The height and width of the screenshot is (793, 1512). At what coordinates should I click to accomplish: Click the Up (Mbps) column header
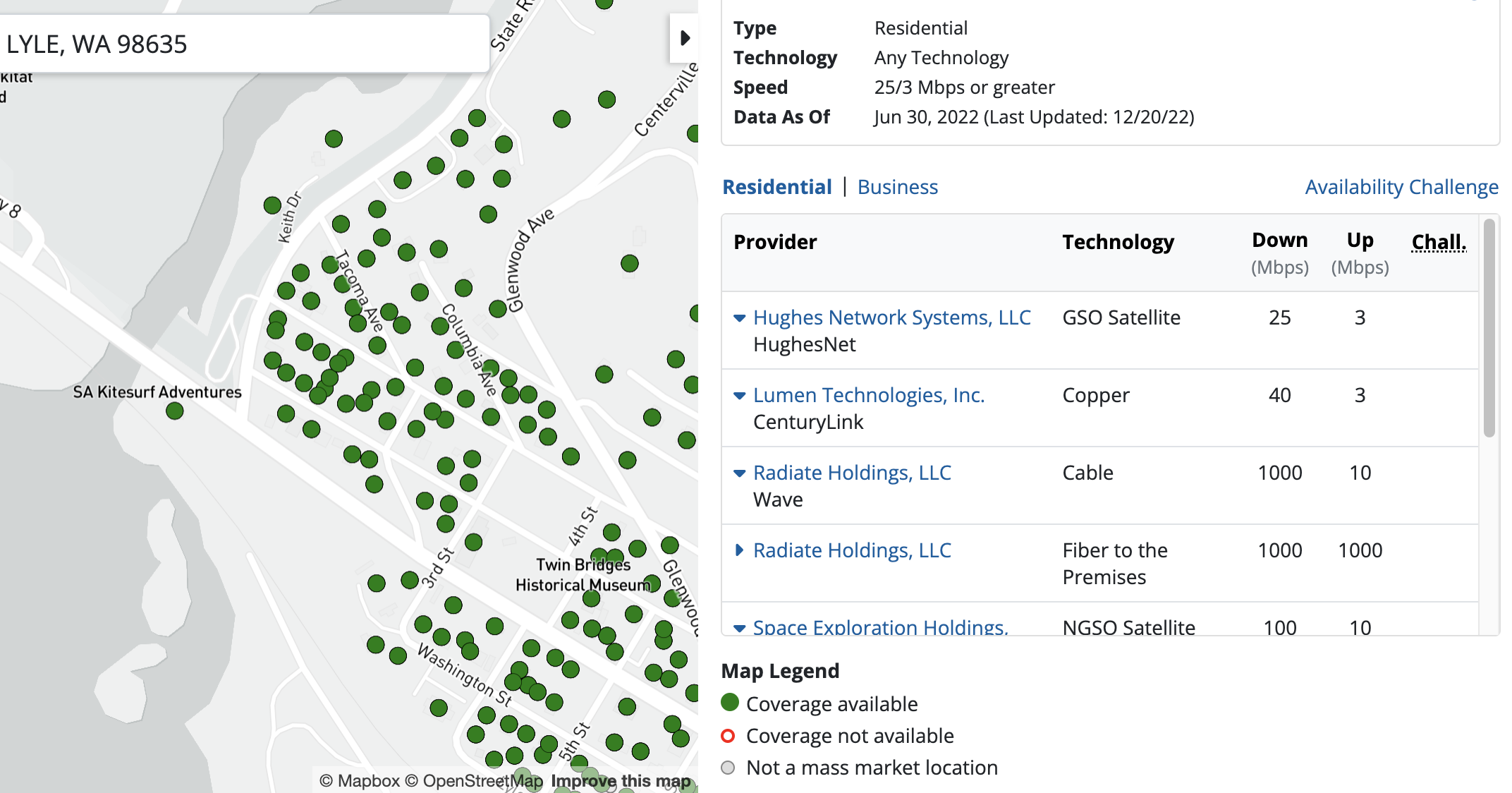[x=1360, y=253]
